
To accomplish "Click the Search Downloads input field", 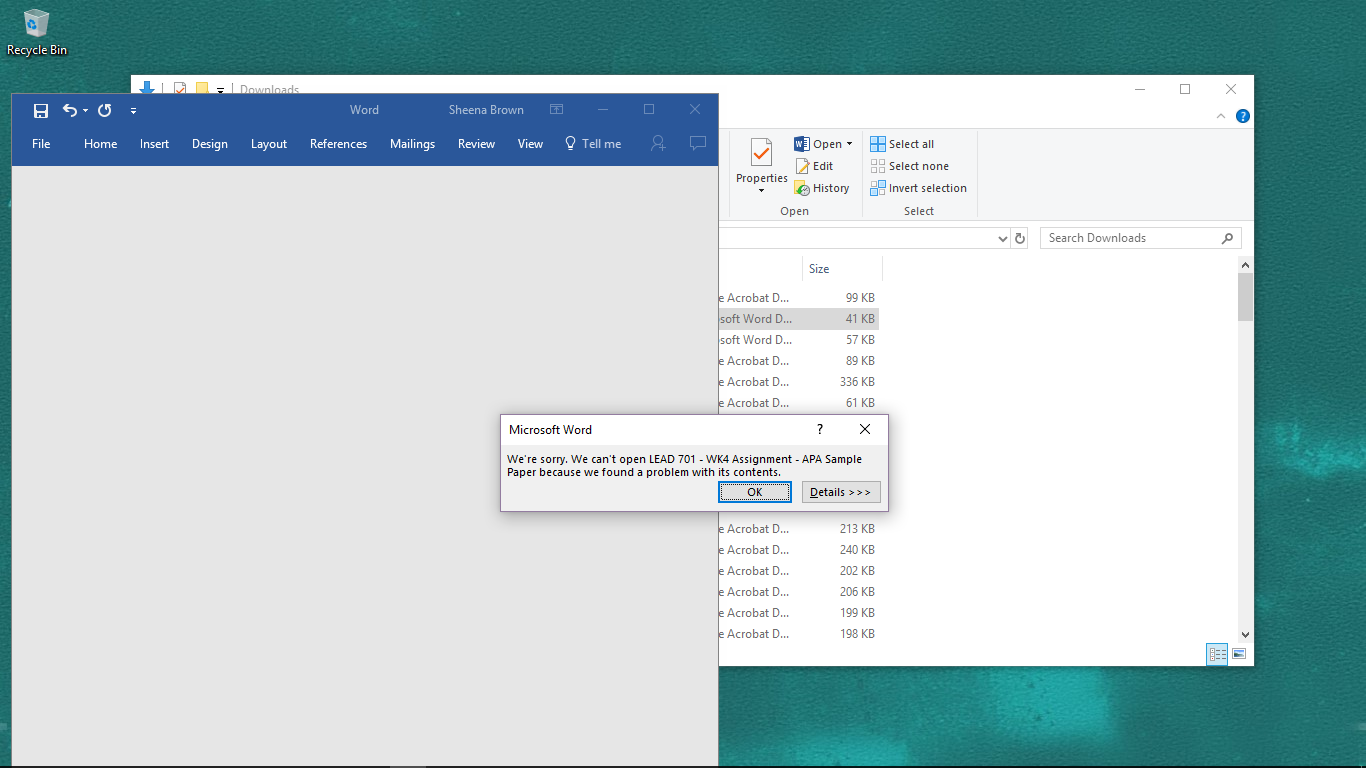I will click(1130, 238).
